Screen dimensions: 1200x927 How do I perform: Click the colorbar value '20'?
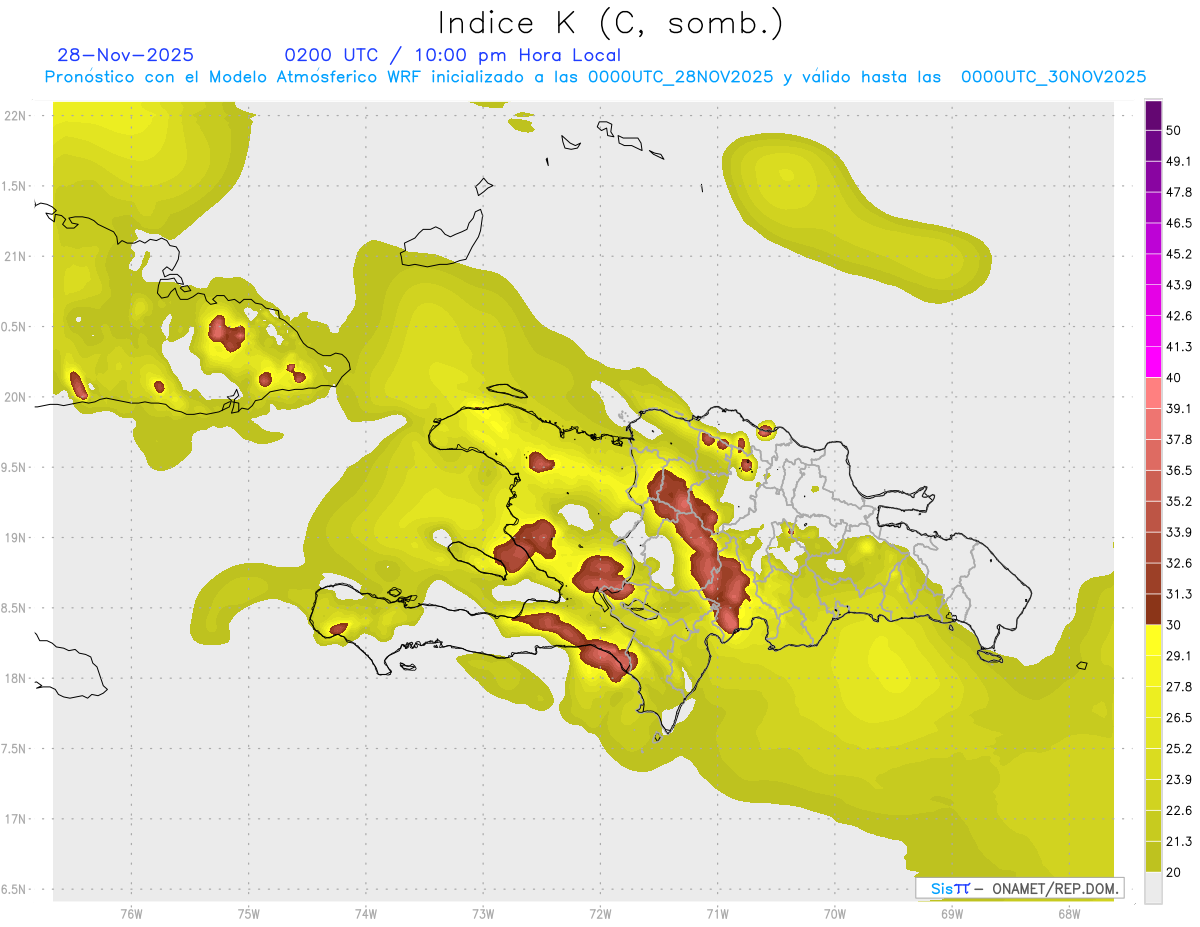[x=1174, y=872]
